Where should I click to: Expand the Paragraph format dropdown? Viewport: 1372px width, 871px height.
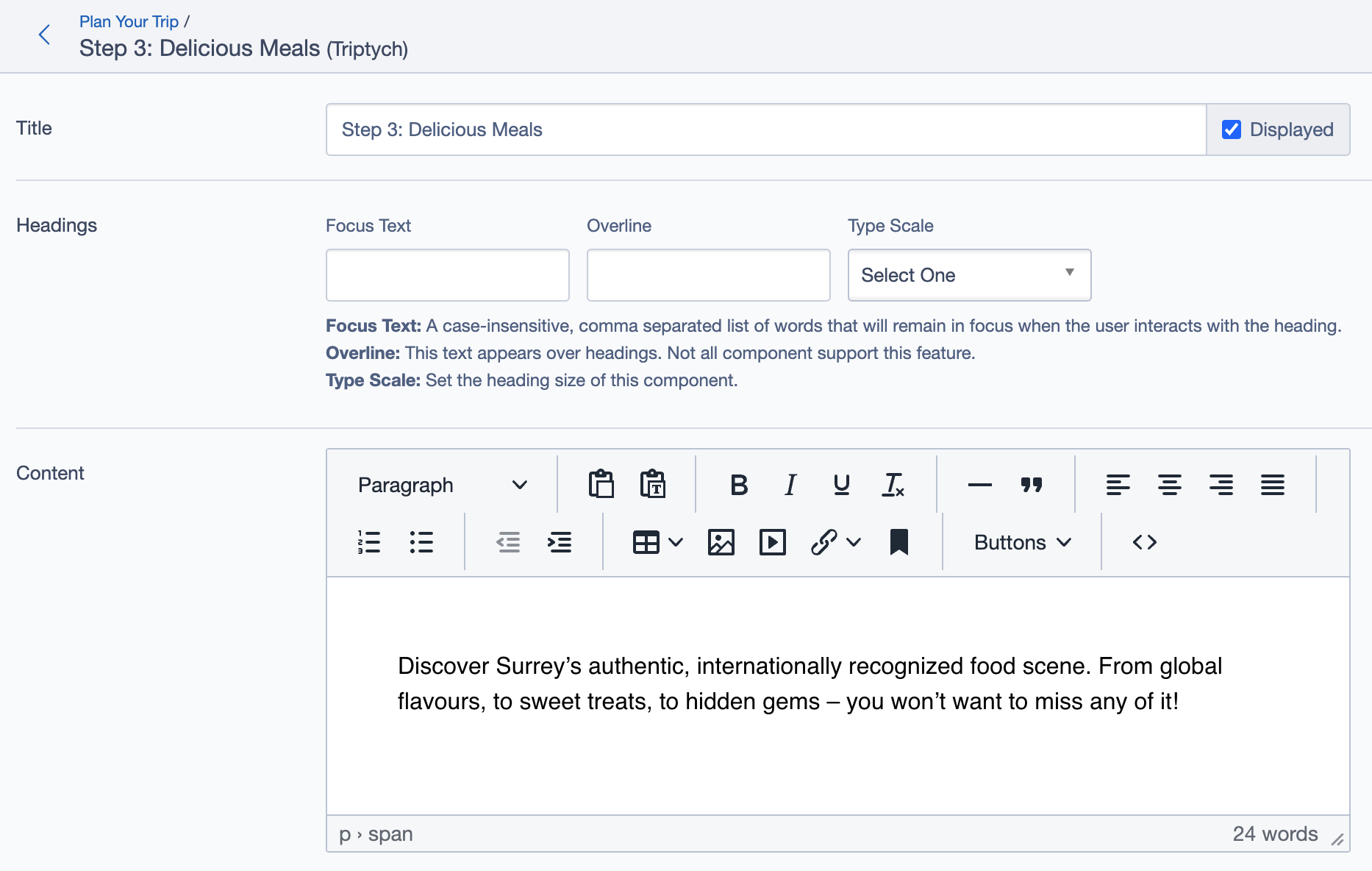pyautogui.click(x=442, y=485)
